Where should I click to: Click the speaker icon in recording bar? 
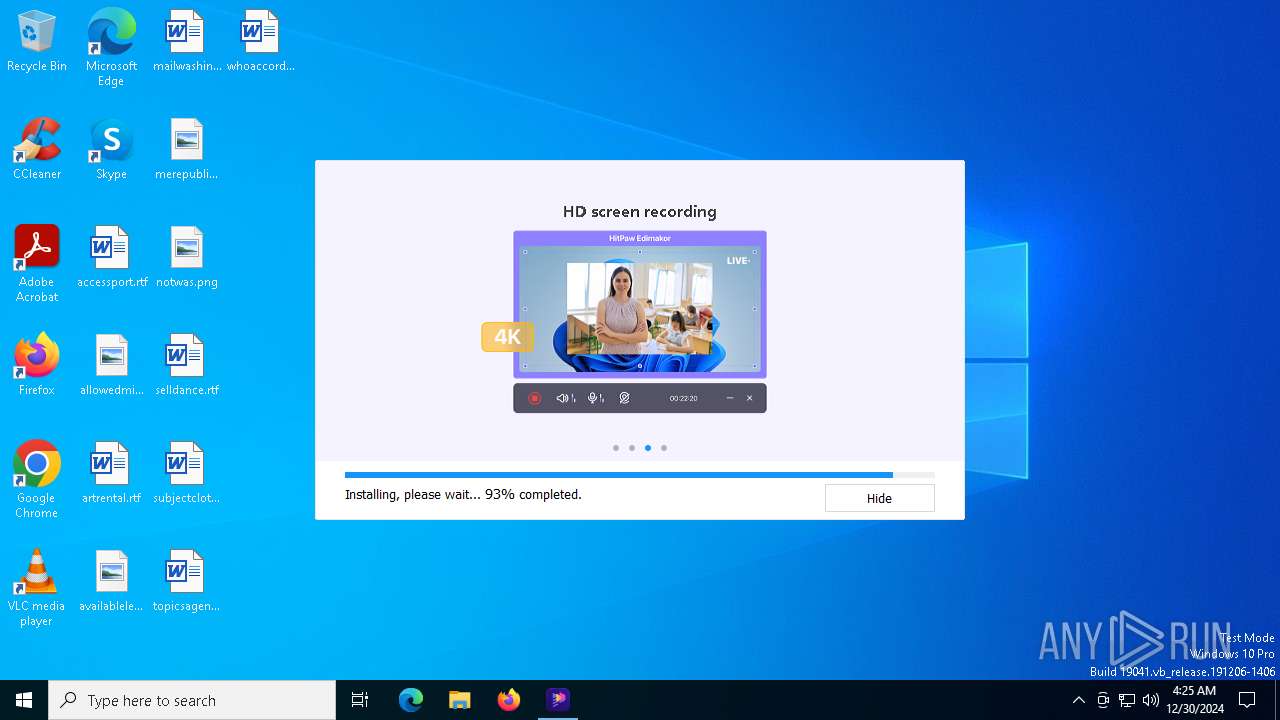[x=565, y=398]
